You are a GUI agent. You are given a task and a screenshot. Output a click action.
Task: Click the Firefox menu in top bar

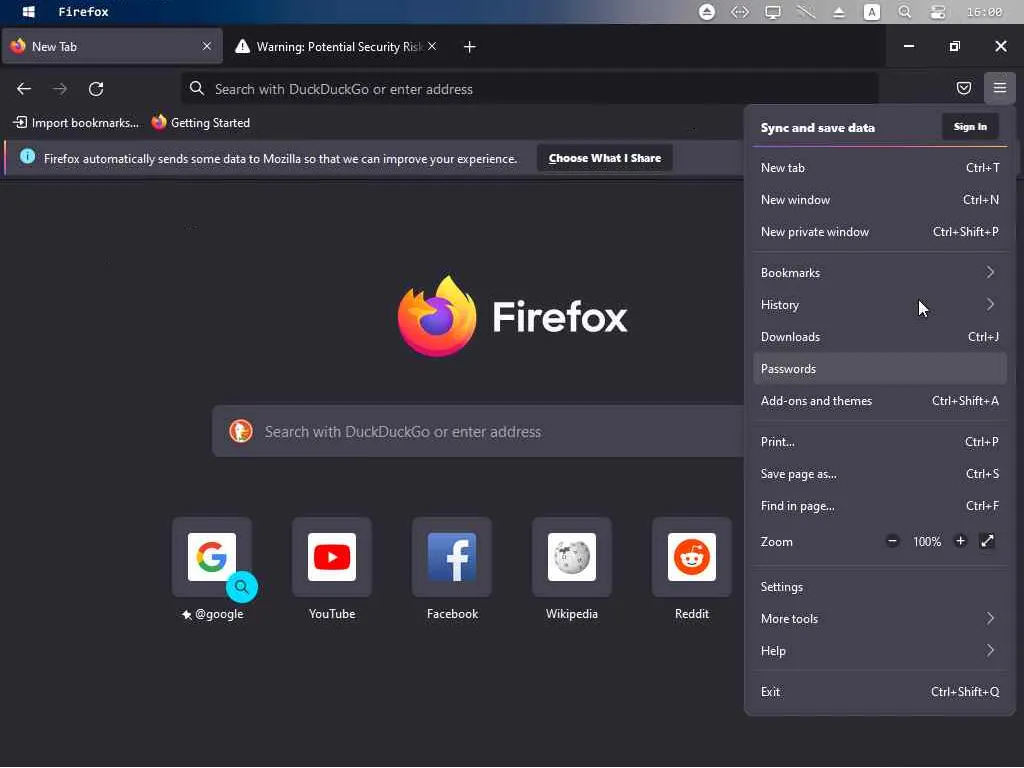[84, 12]
